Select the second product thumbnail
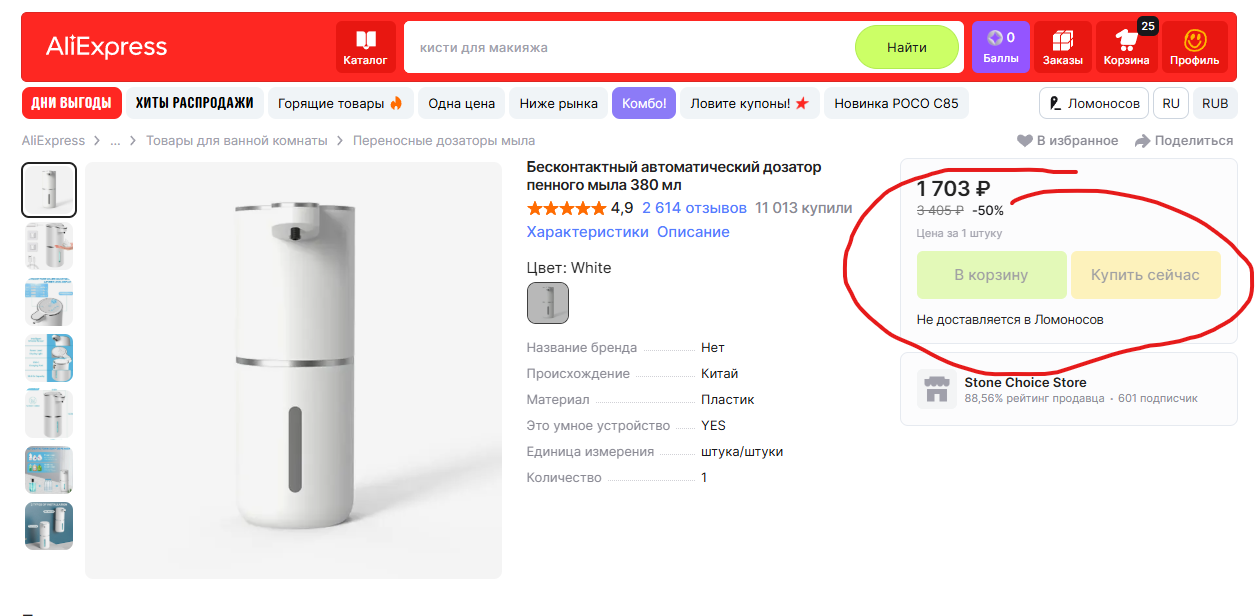Viewport: 1258px width, 616px height. (49, 246)
